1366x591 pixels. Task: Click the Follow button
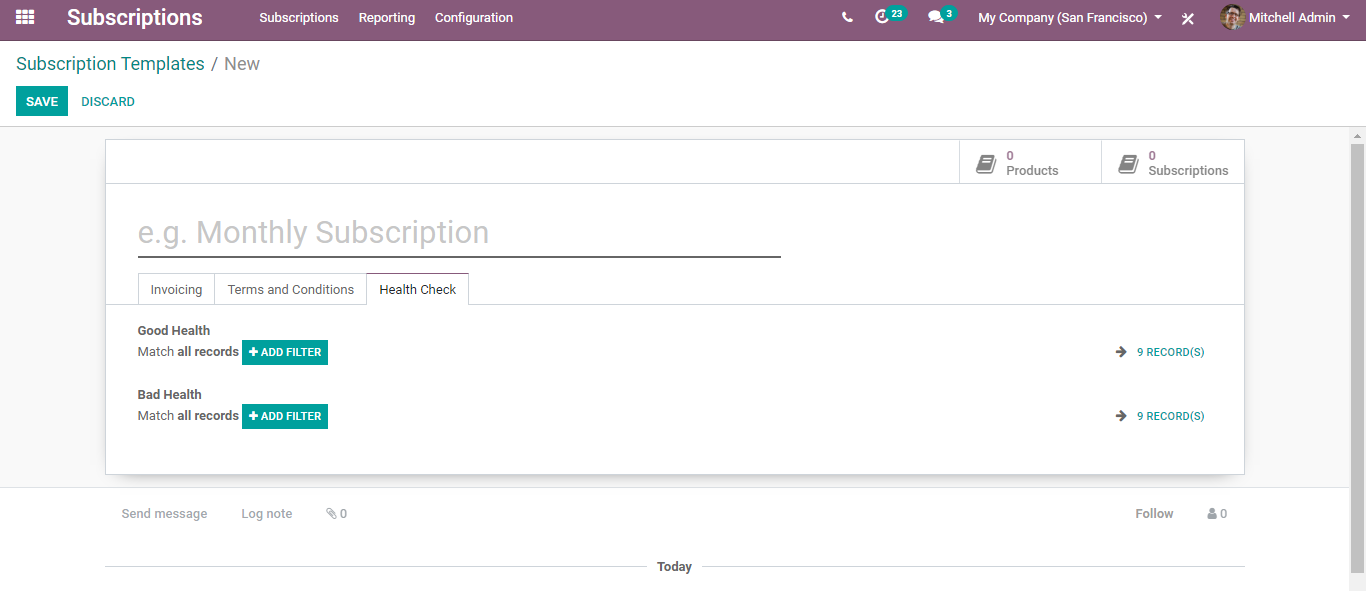coord(1154,514)
